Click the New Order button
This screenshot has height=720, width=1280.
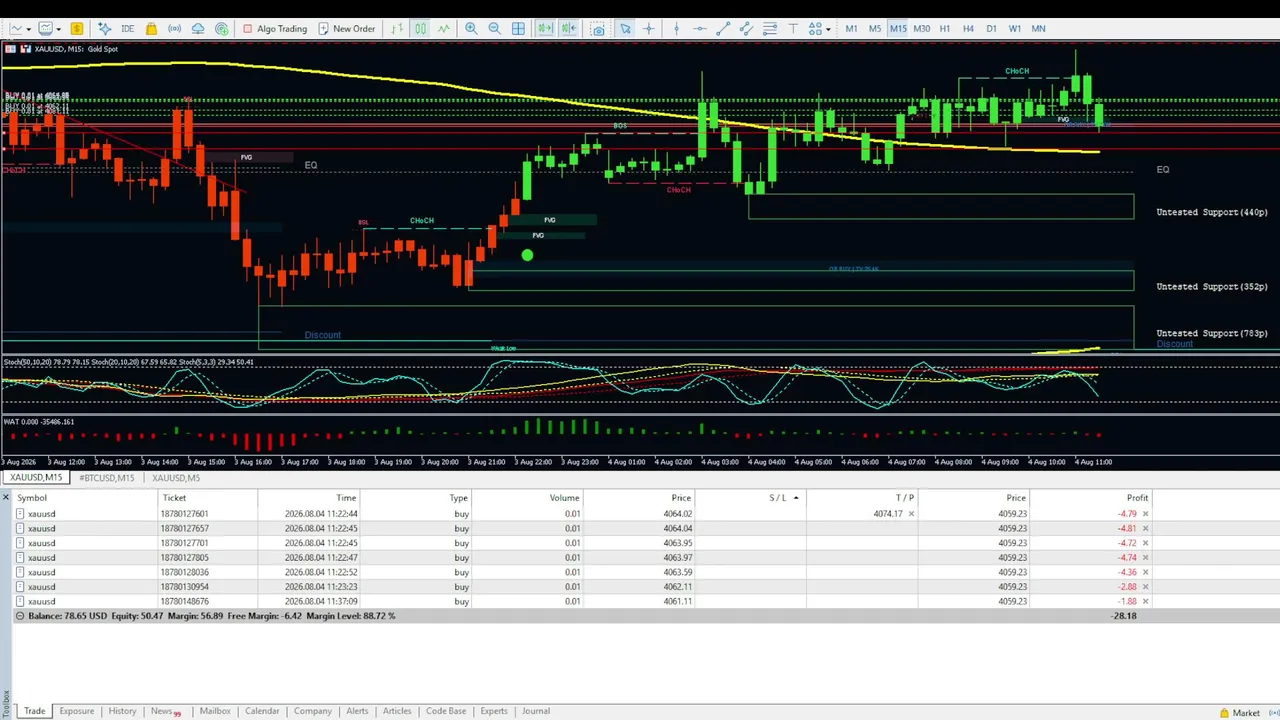(347, 29)
